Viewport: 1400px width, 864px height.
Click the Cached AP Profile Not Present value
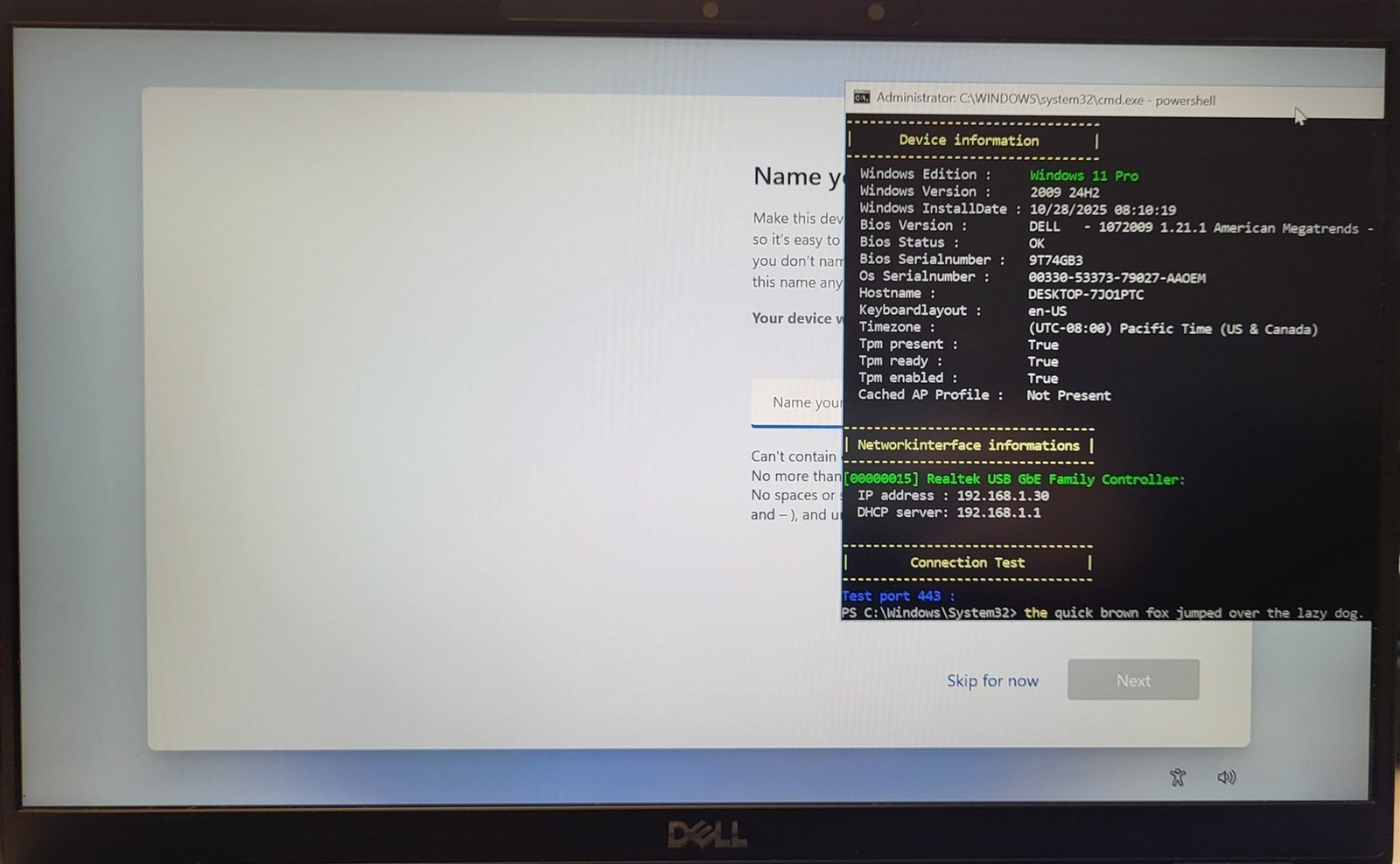(x=1068, y=395)
